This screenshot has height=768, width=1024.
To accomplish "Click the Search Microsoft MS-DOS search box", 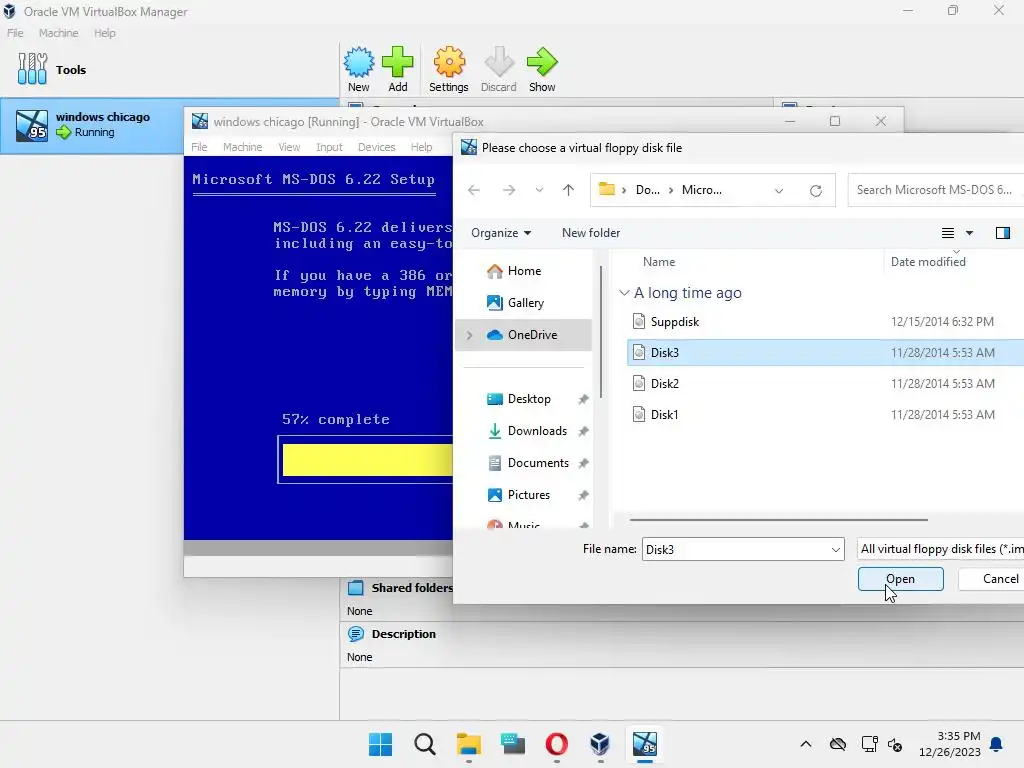I will tap(935, 190).
